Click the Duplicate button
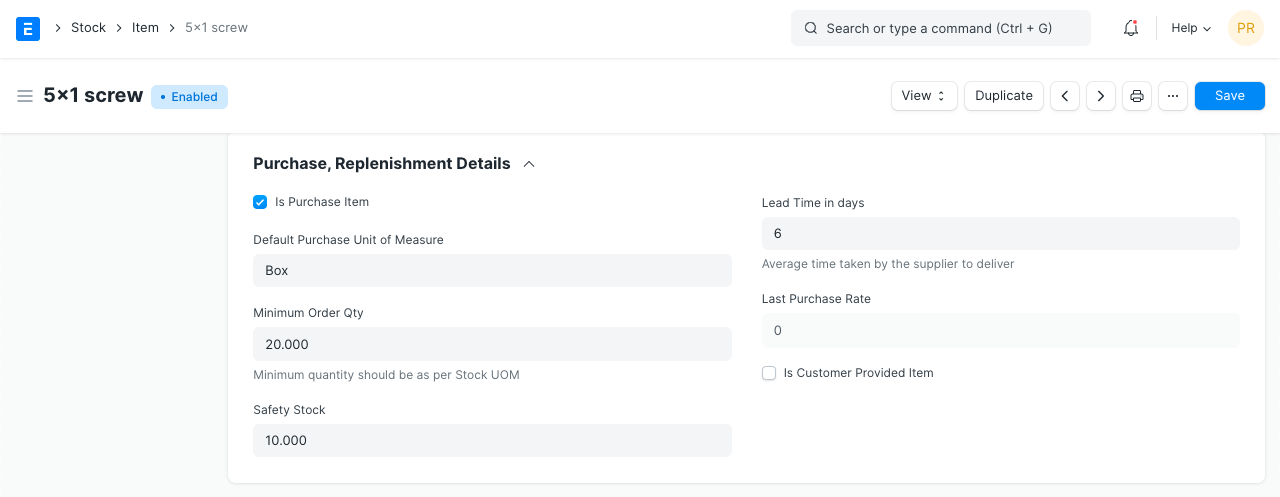The height and width of the screenshot is (497, 1280). click(x=1004, y=96)
